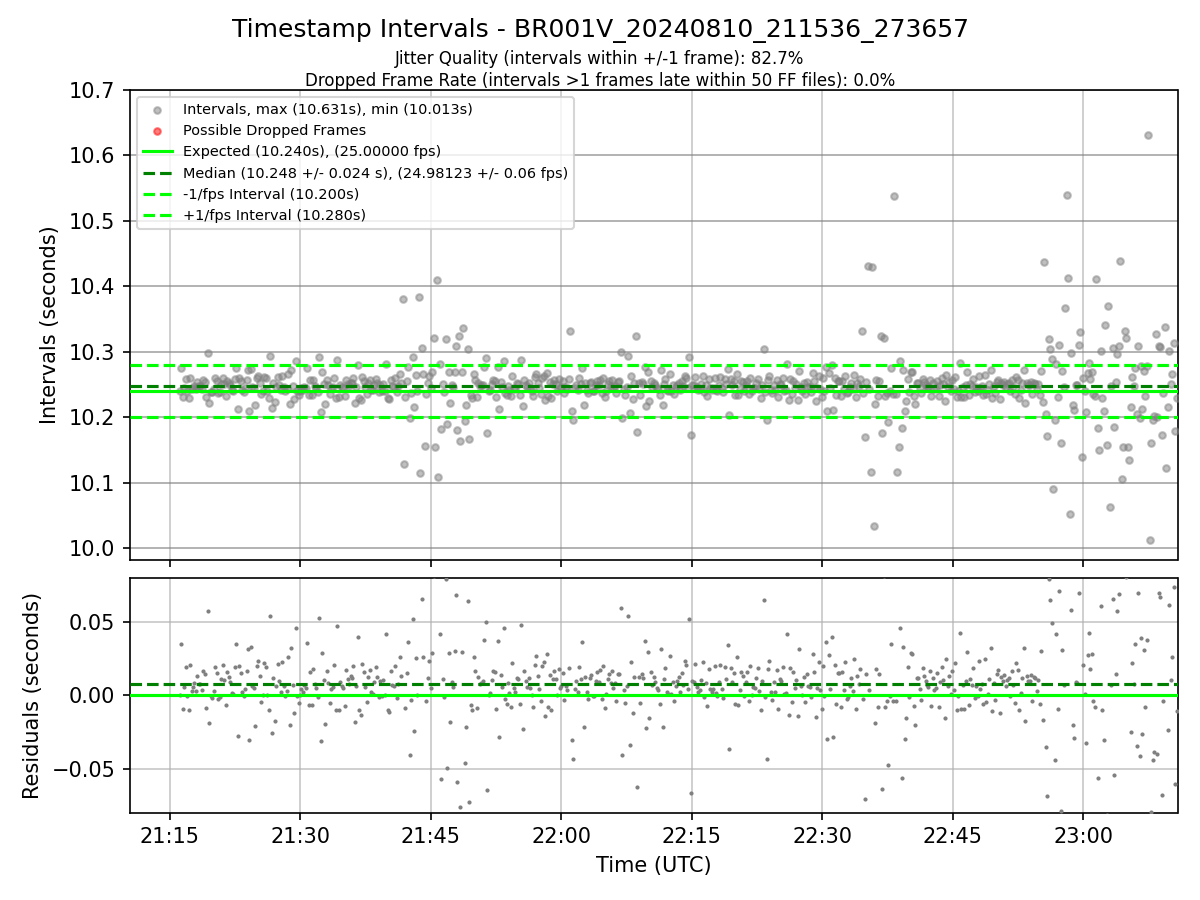Click the 10.4 y-axis tick label
Screen dimensions: 1200x900
coord(94,287)
